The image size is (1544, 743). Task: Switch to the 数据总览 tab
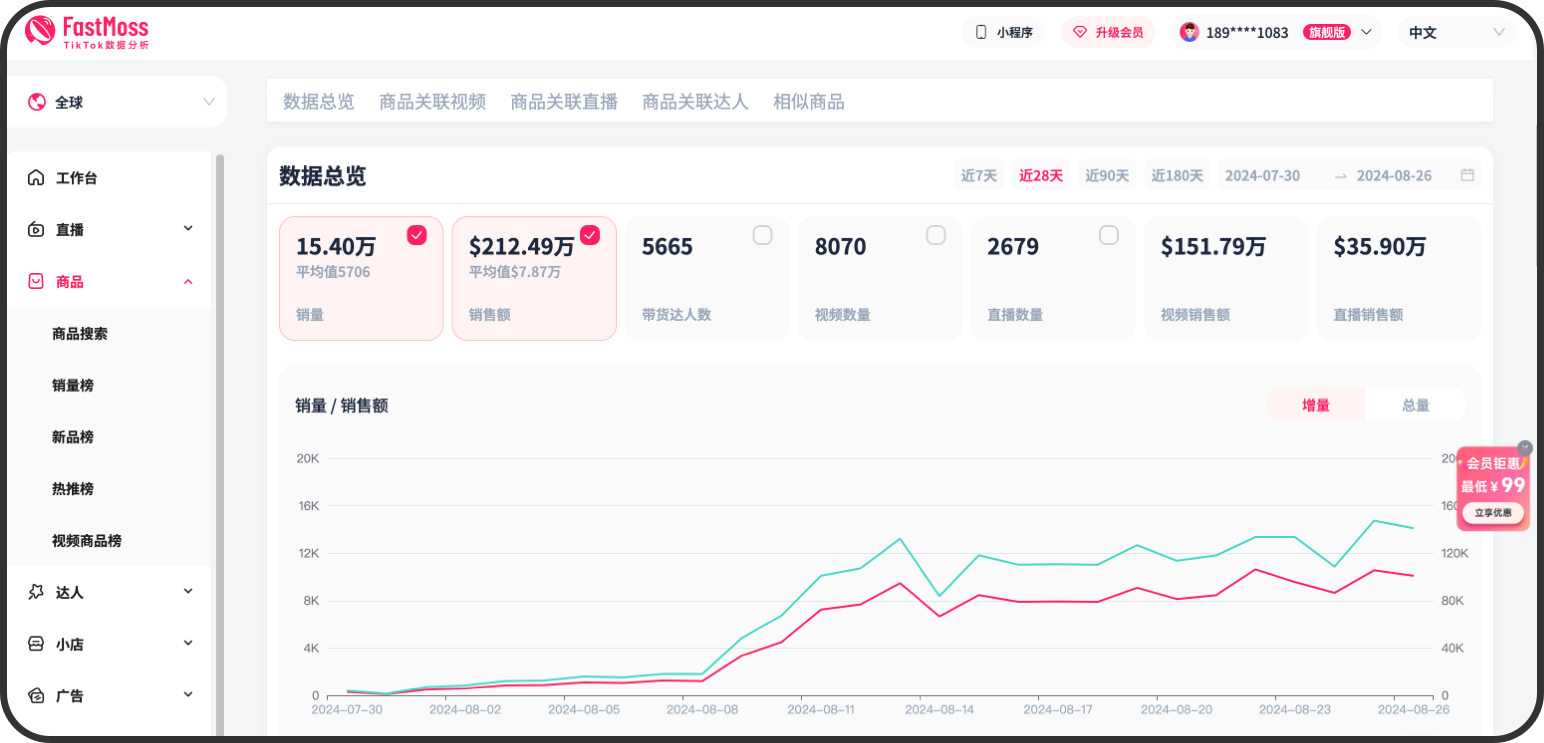tap(319, 101)
